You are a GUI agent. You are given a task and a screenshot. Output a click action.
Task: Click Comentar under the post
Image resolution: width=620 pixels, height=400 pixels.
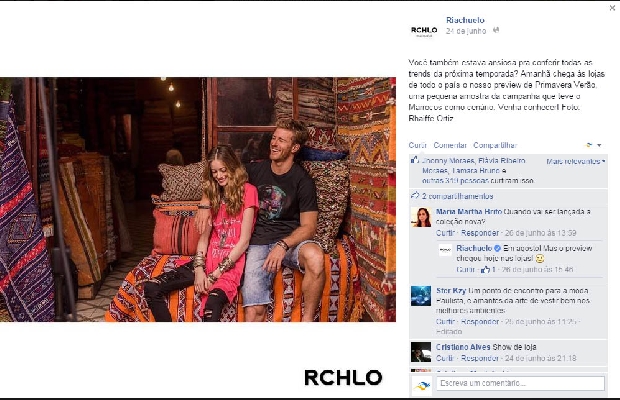450,145
